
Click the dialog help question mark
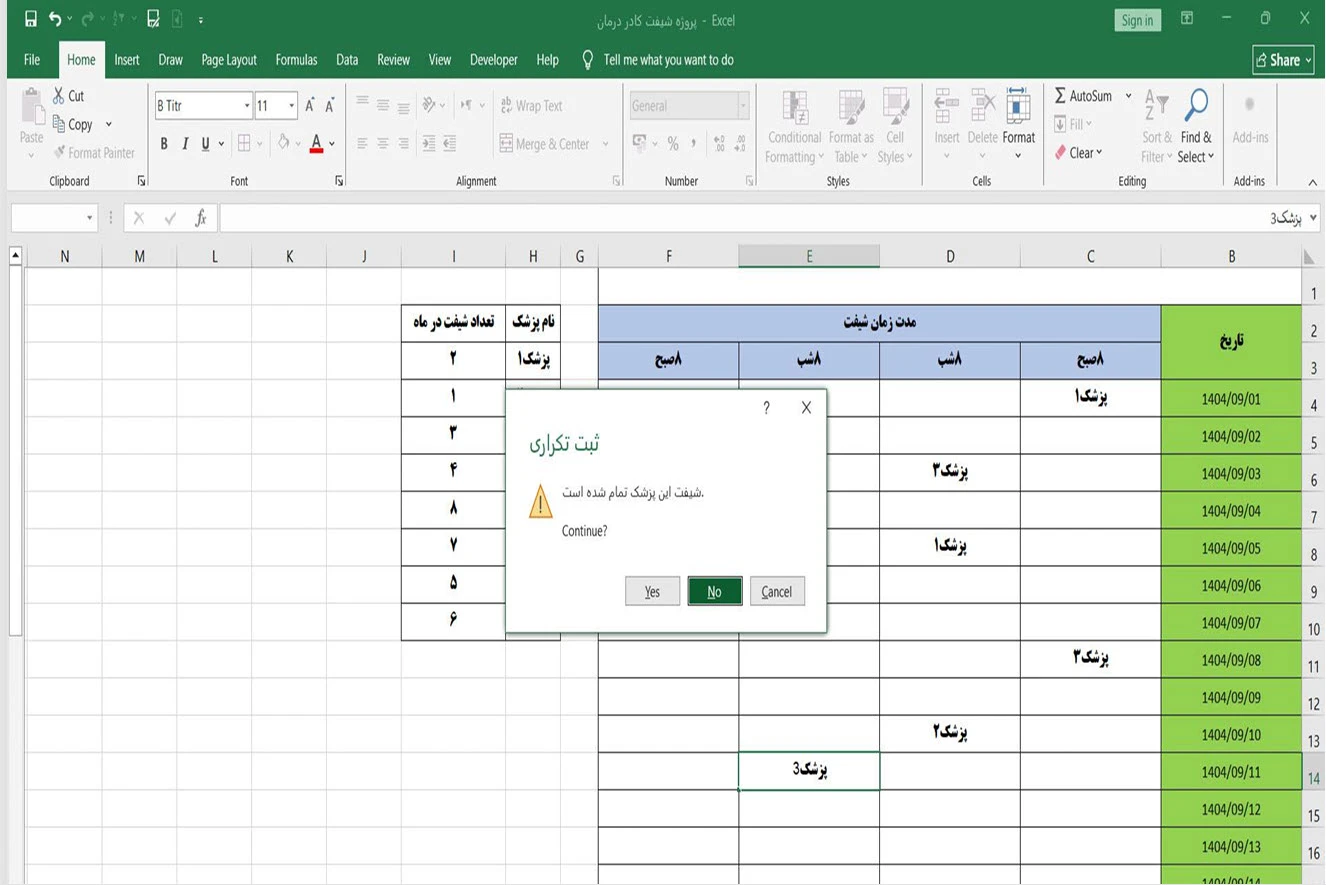click(x=766, y=408)
